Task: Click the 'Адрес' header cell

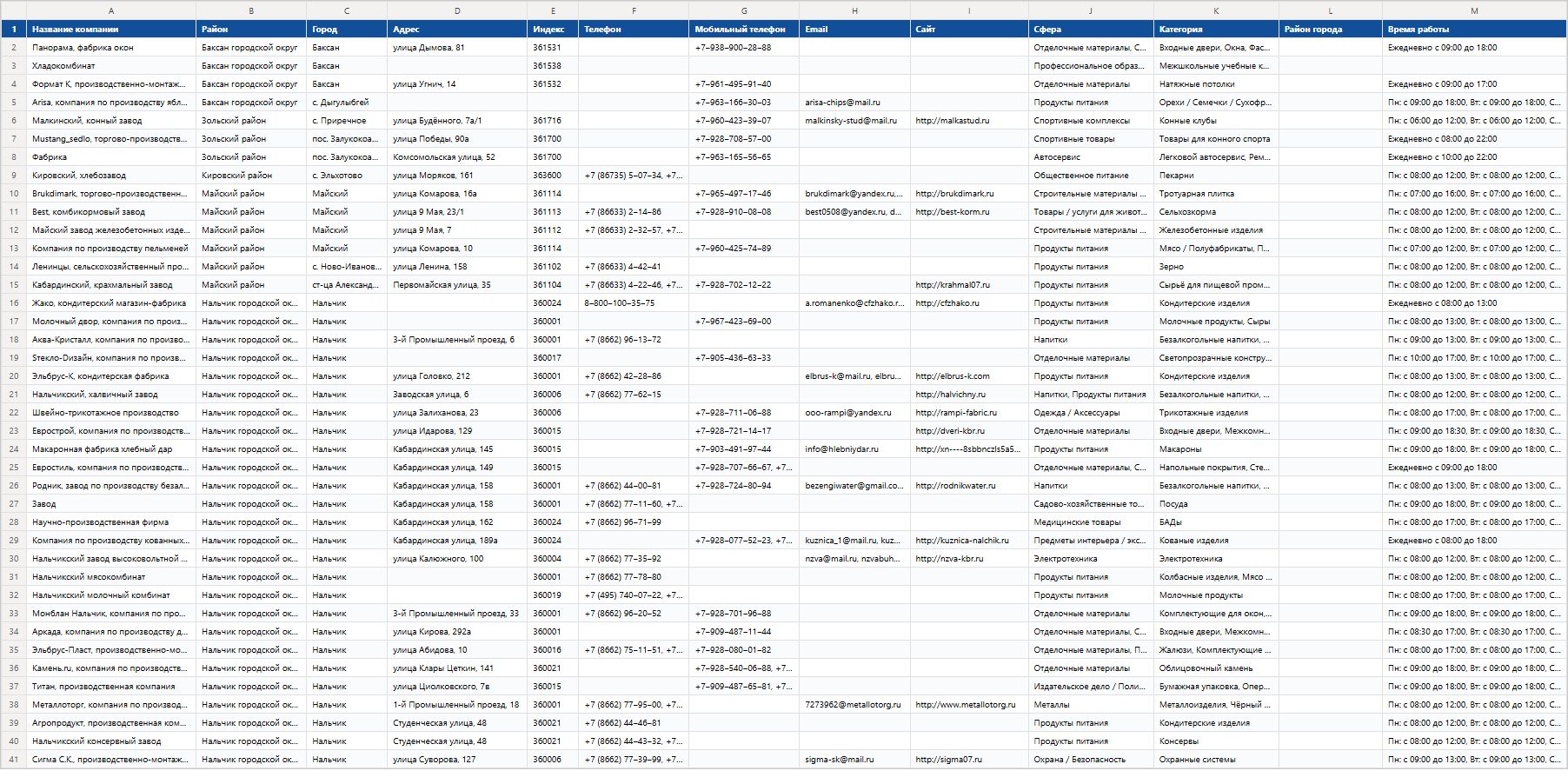Action: coord(457,29)
